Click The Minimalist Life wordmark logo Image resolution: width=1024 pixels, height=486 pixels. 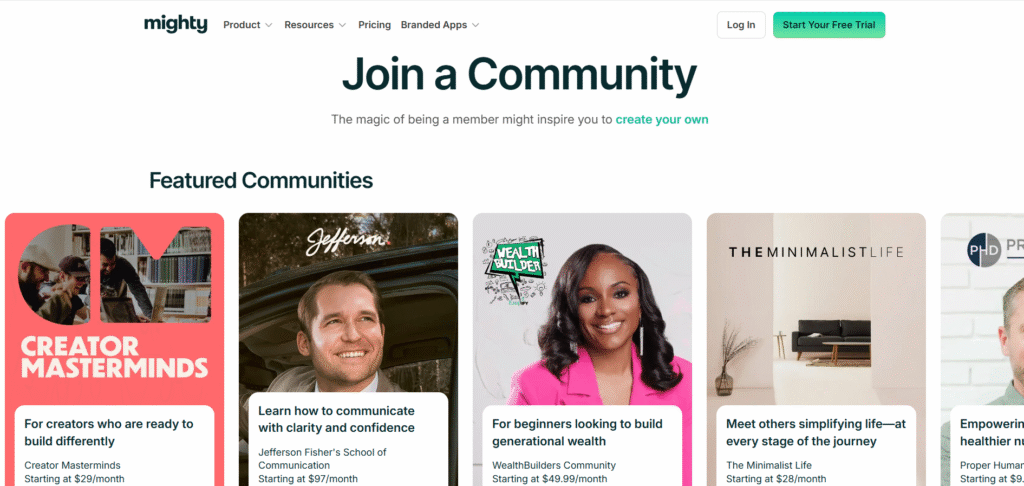point(816,252)
